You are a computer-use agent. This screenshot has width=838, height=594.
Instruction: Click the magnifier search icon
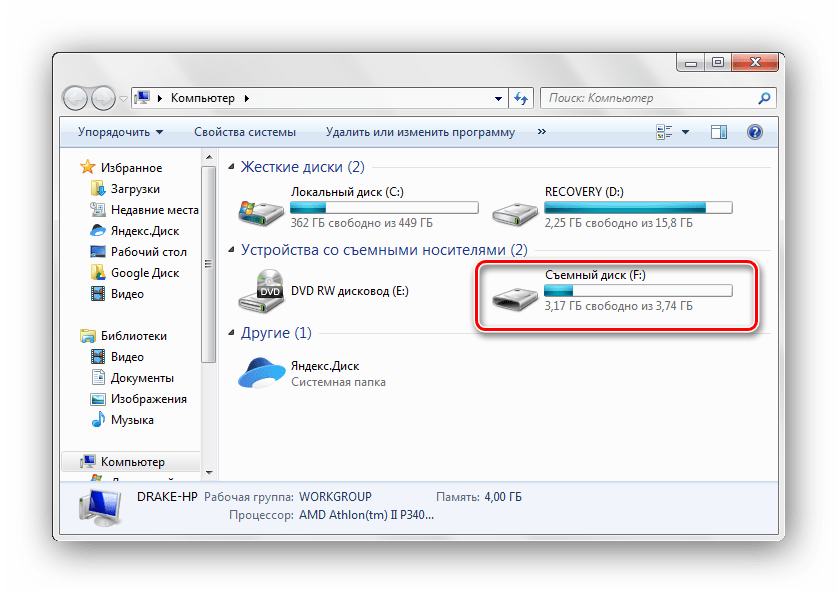click(x=765, y=98)
